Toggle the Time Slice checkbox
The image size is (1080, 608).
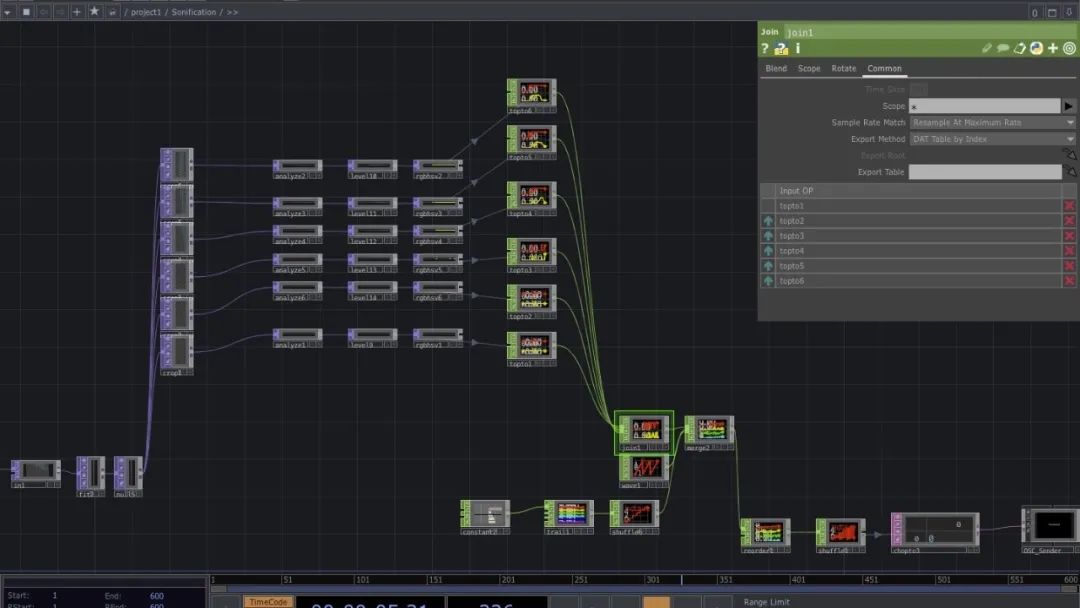click(x=918, y=90)
